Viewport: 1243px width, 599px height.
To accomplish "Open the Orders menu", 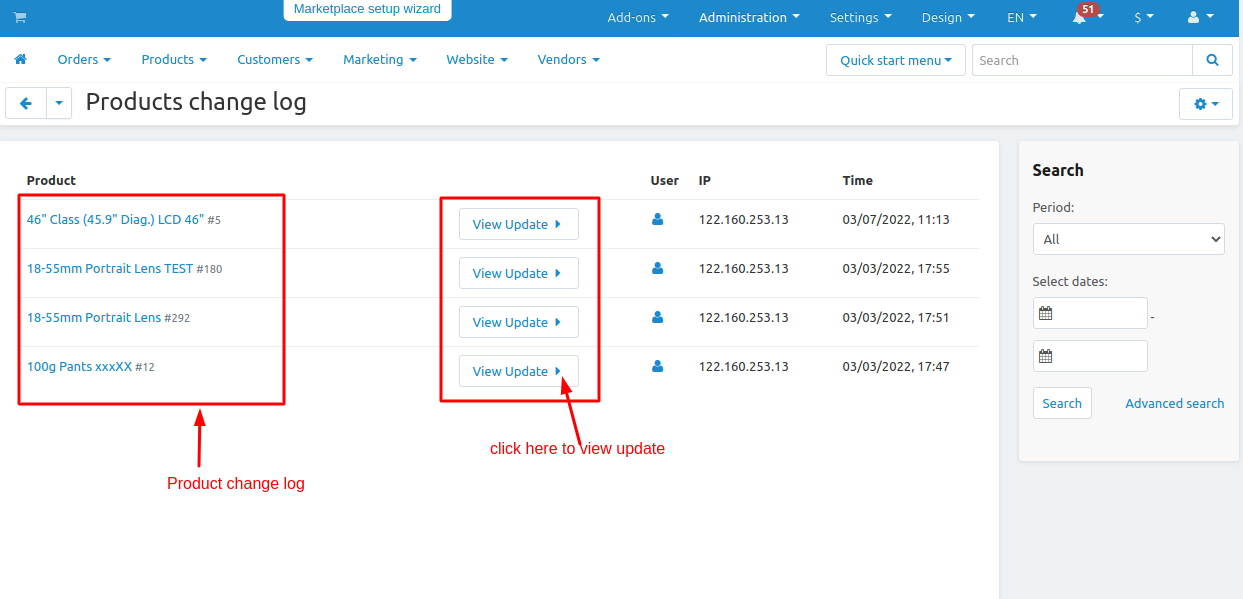I will (x=84, y=59).
